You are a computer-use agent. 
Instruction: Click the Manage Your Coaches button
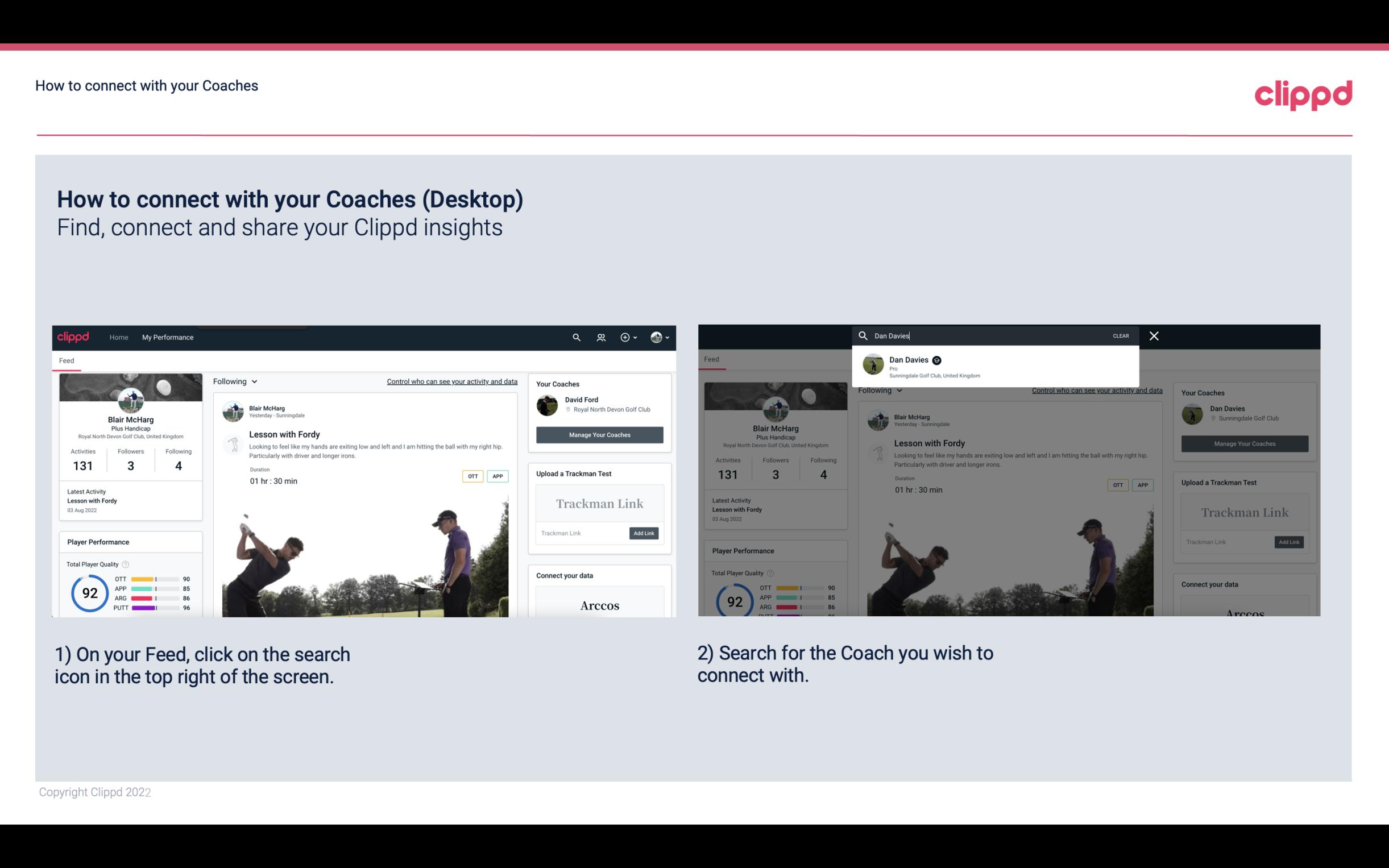coord(599,434)
